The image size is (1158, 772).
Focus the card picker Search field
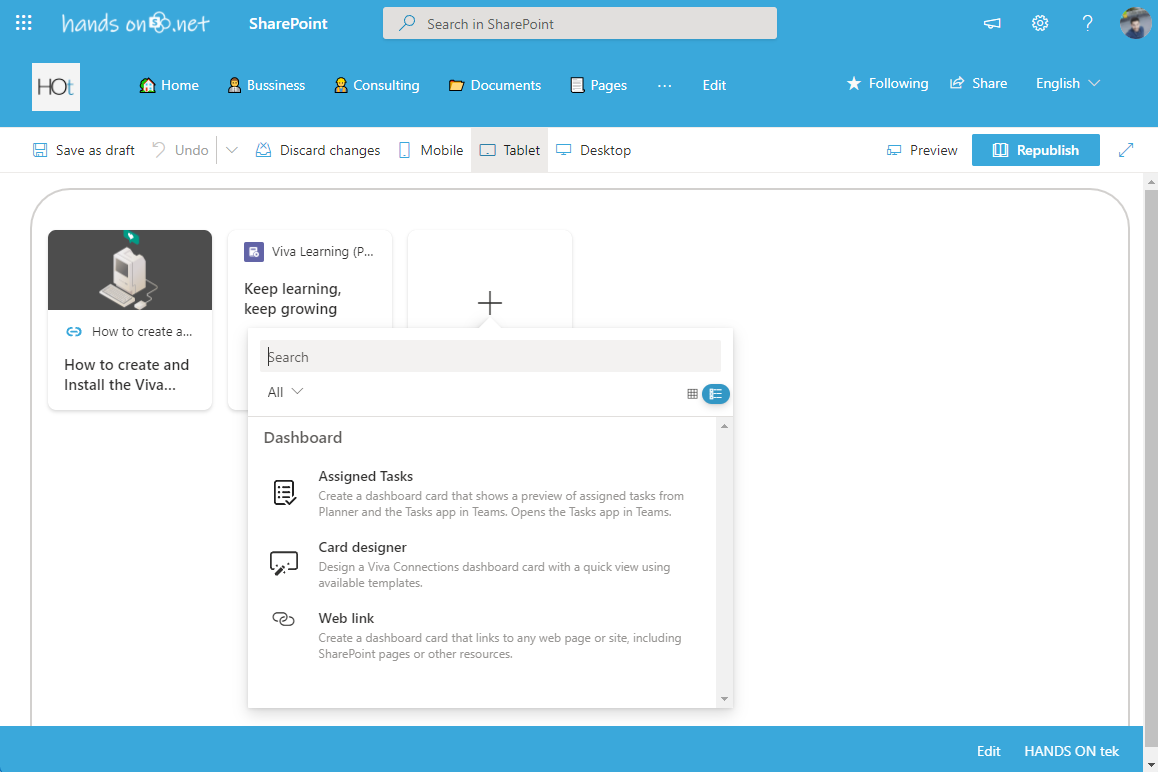pyautogui.click(x=490, y=357)
